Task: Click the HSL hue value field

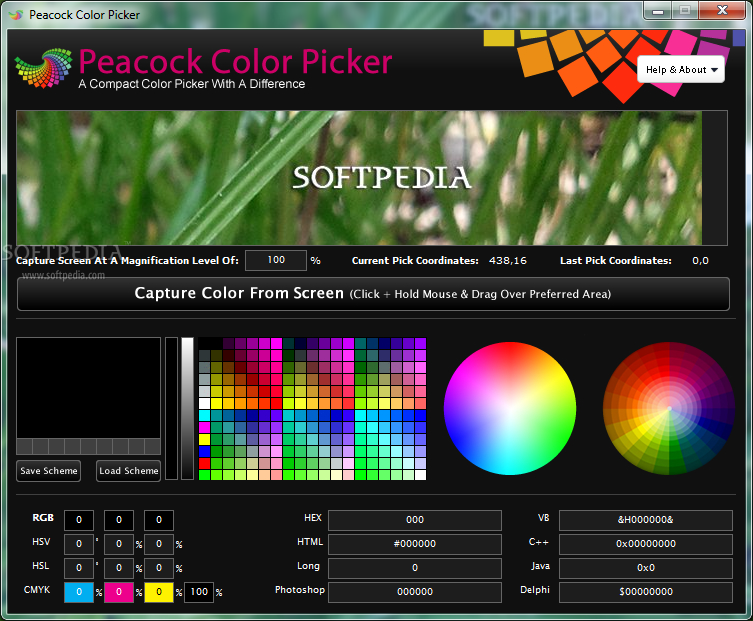Action: [79, 568]
